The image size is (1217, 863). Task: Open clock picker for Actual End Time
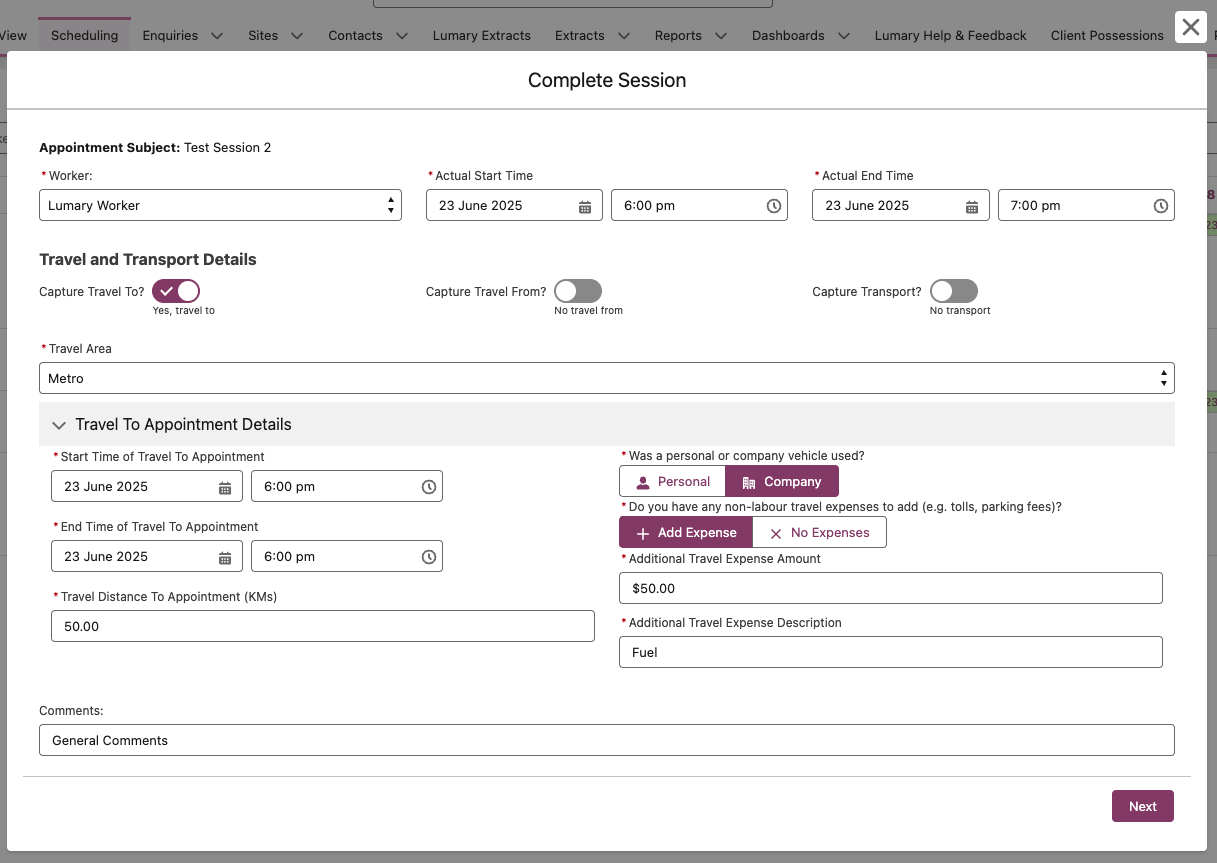(x=1160, y=206)
